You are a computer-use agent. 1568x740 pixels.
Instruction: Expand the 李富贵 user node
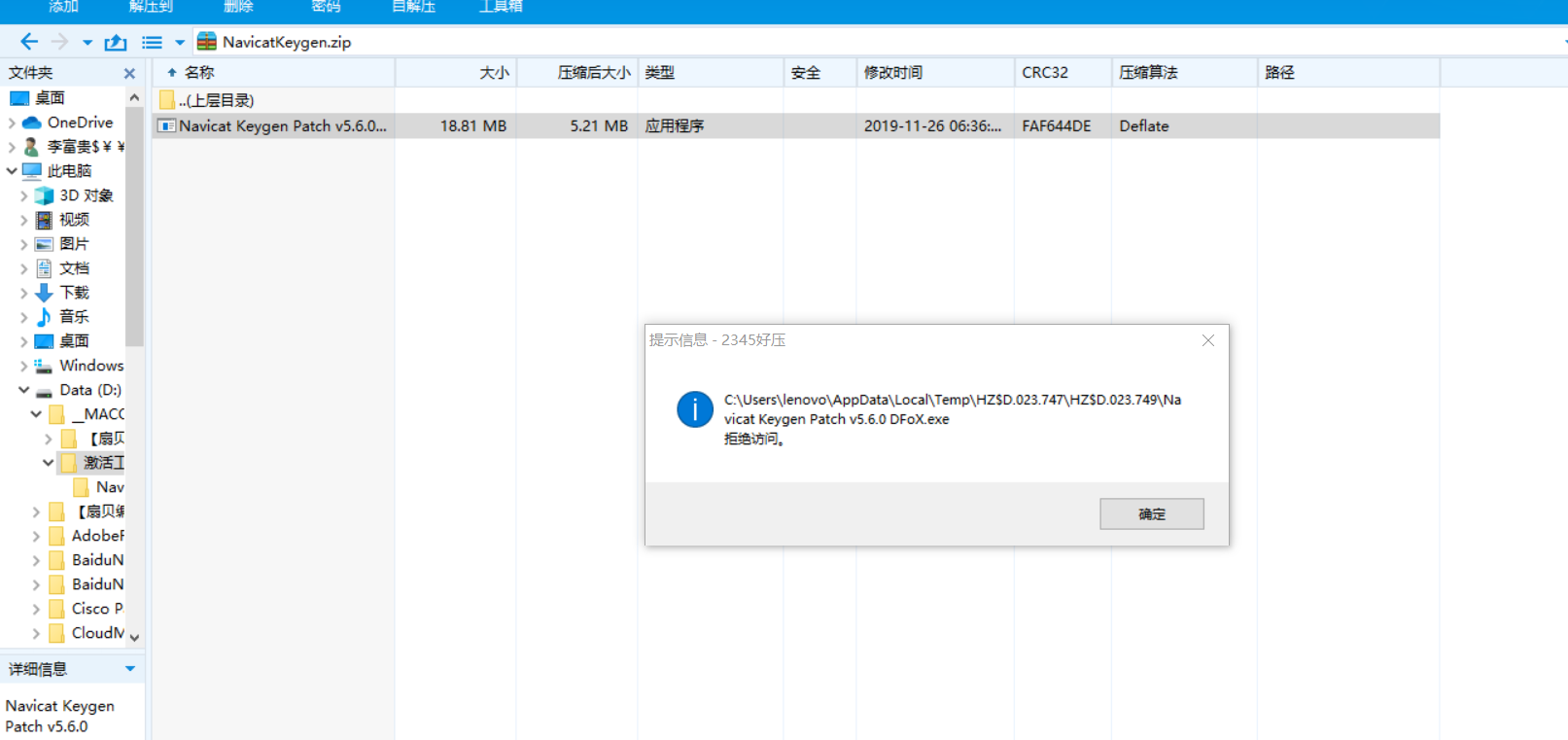11,147
